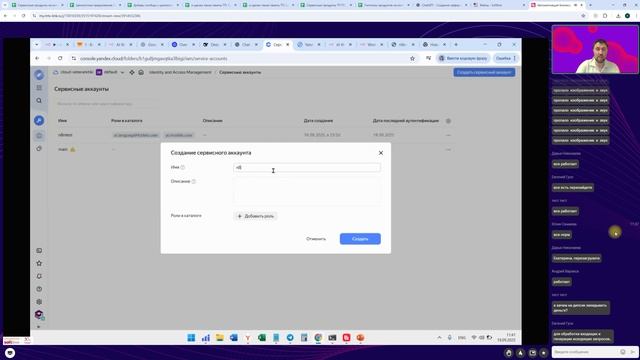
Task: Click the Identity and Access Management breadcrumb
Action: pyautogui.click(x=180, y=72)
